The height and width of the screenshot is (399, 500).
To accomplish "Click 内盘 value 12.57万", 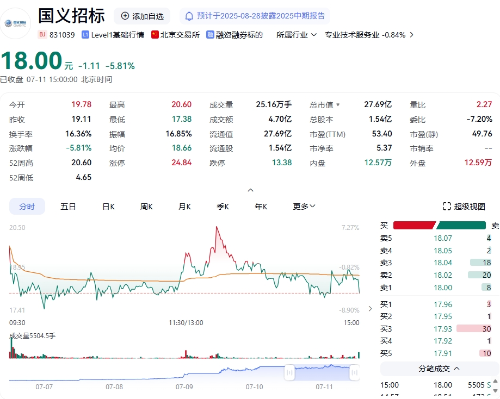I will (378, 162).
